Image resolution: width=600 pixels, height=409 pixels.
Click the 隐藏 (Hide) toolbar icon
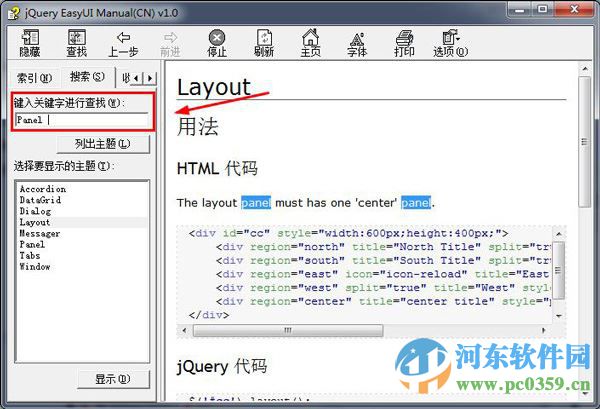coord(30,43)
